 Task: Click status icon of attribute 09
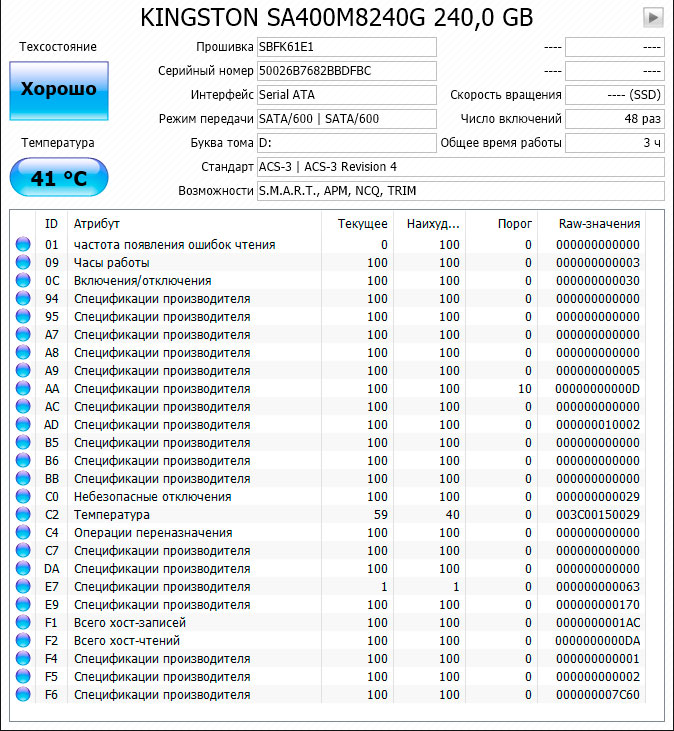pos(23,262)
